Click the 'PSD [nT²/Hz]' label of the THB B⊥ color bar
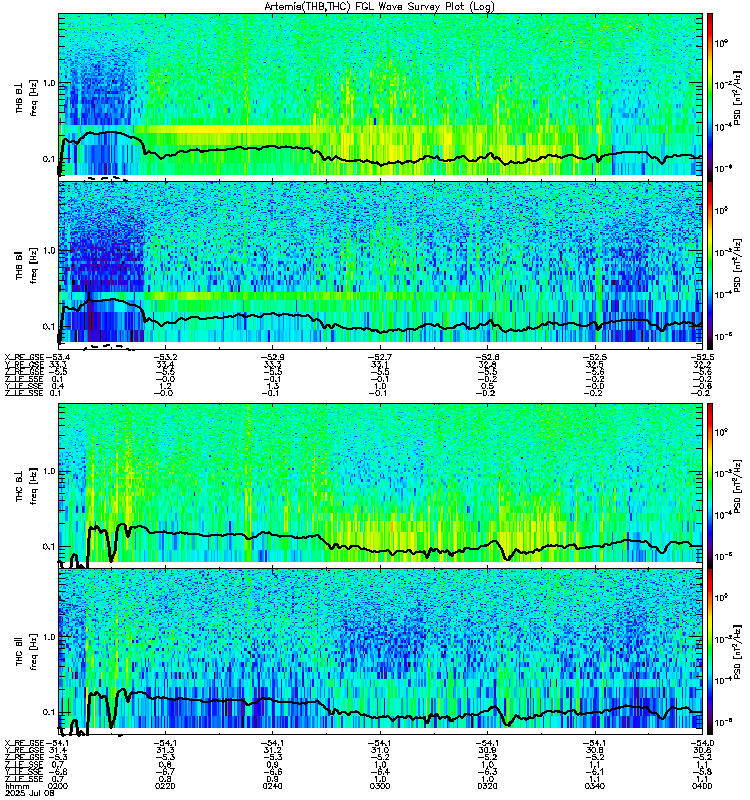The image size is (750, 800). (x=737, y=98)
